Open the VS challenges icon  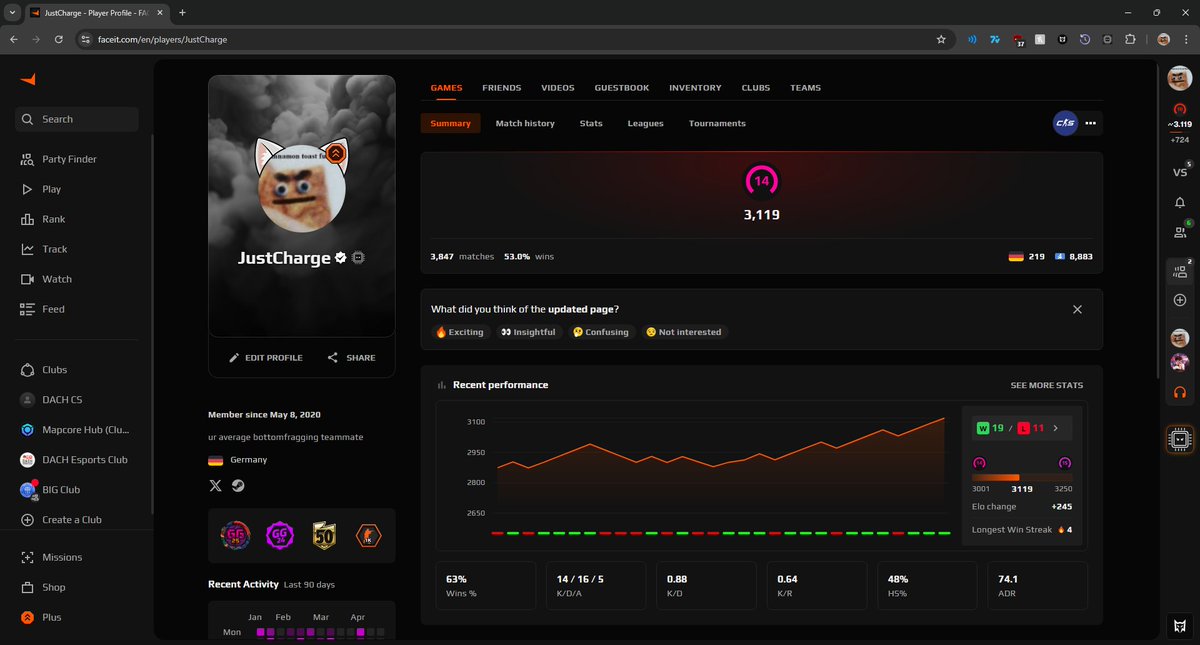coord(1180,171)
